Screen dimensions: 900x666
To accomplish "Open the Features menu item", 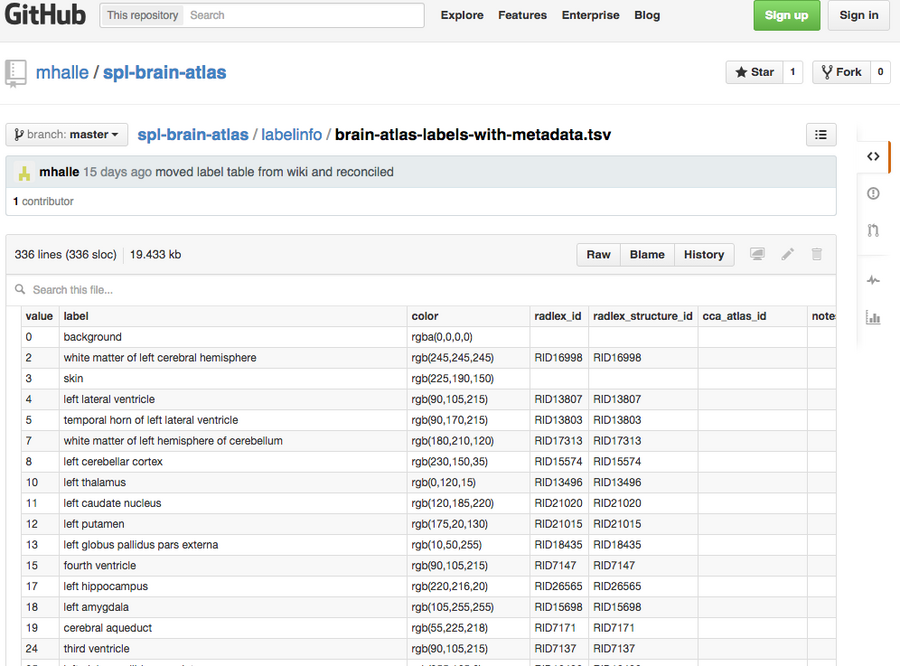I will pos(522,15).
